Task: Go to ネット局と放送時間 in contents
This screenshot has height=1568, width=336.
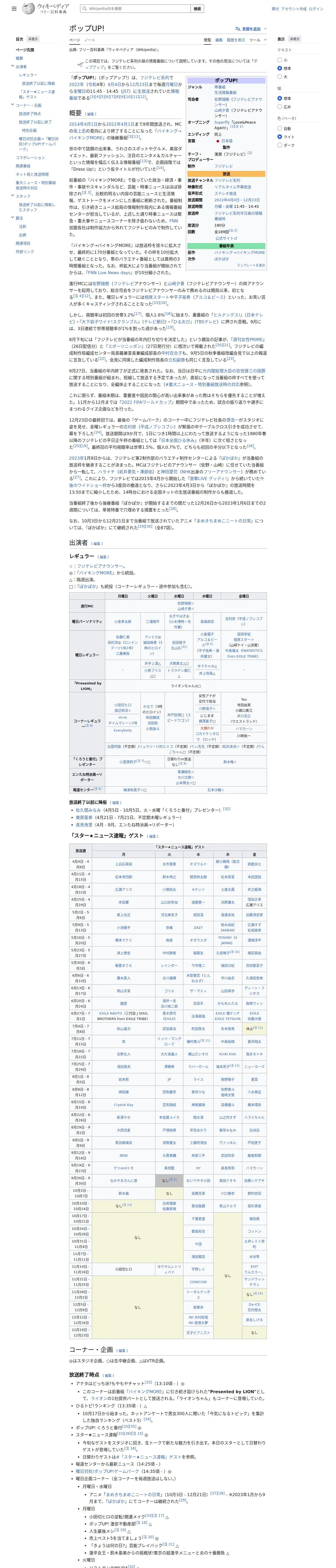Action: point(32,174)
